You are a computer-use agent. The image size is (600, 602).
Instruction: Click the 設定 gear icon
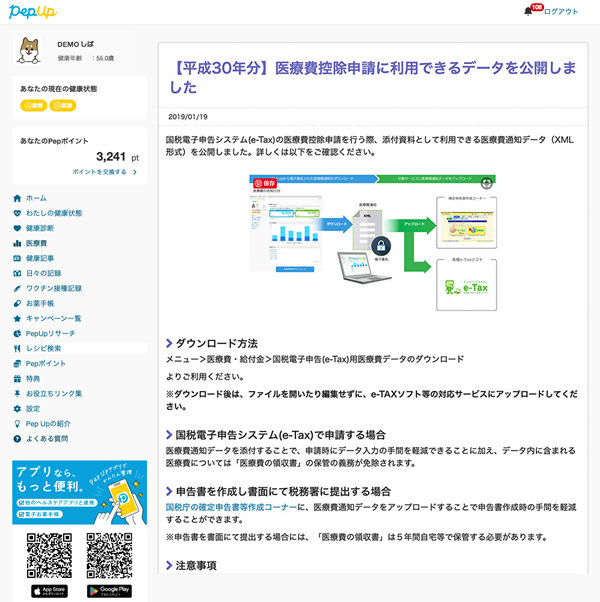pos(17,408)
